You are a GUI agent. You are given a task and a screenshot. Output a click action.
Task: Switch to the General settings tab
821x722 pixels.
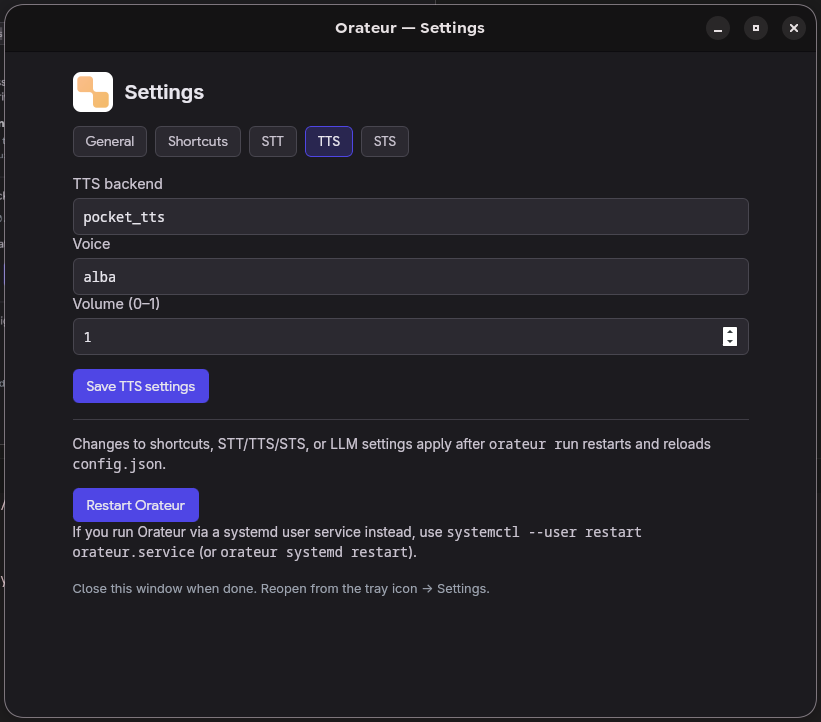pyautogui.click(x=109, y=141)
